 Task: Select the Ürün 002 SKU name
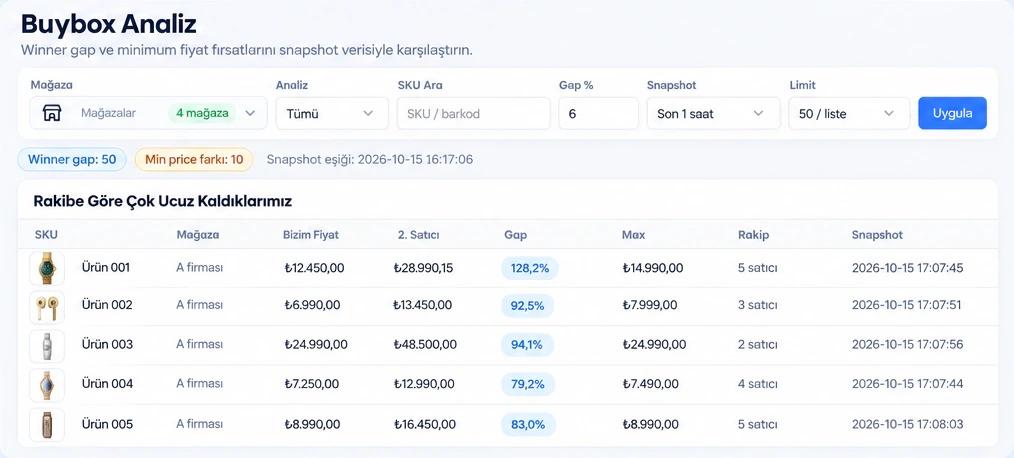pos(107,305)
